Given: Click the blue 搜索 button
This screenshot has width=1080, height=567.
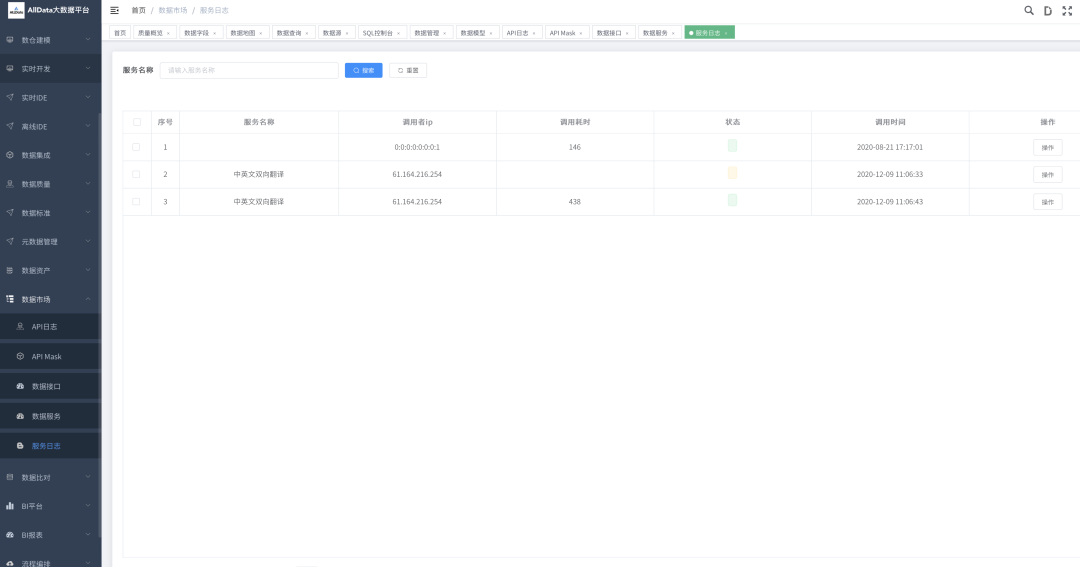Looking at the screenshot, I should [363, 71].
